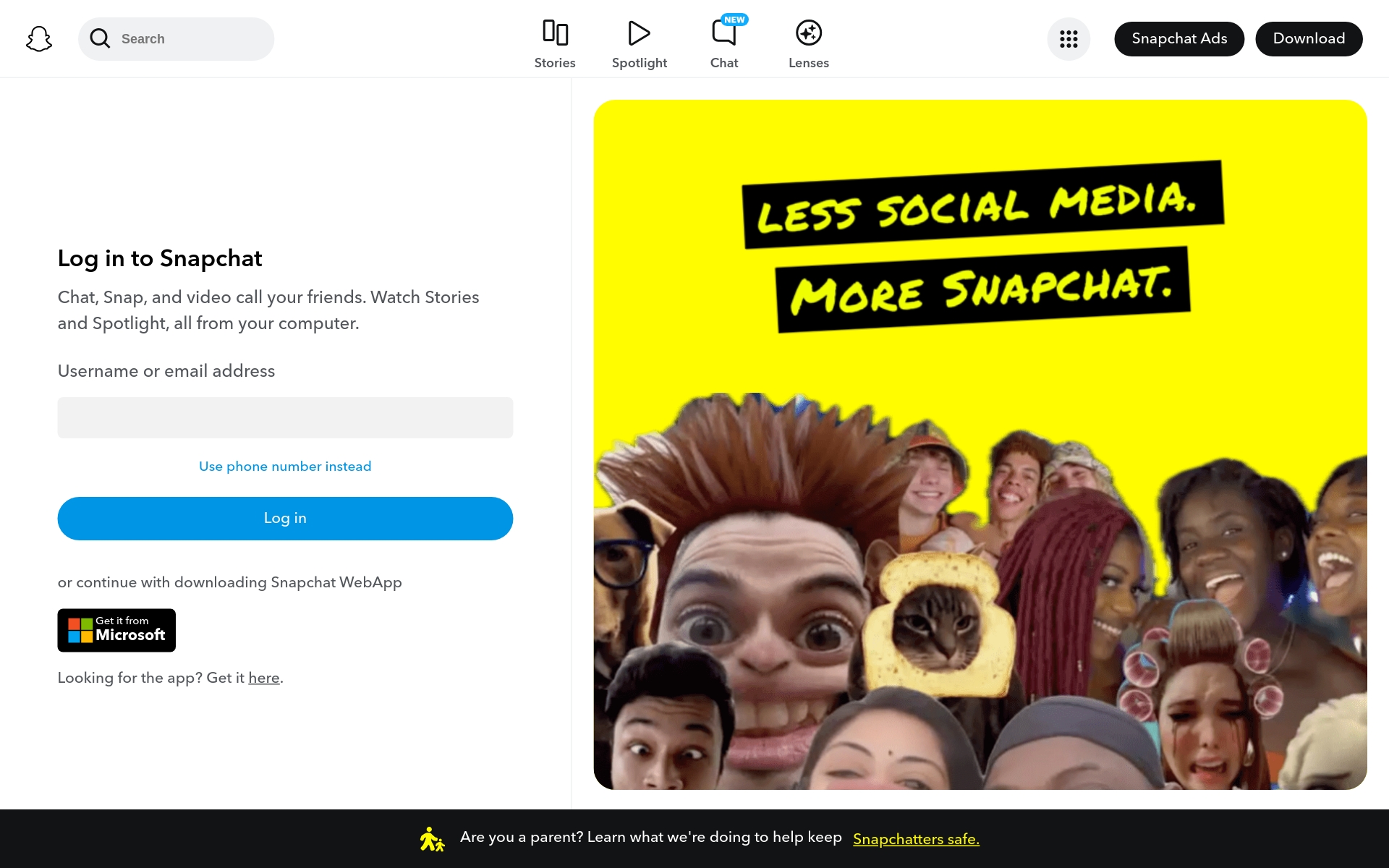
Task: Click the Less Social Media promo image
Action: click(980, 444)
